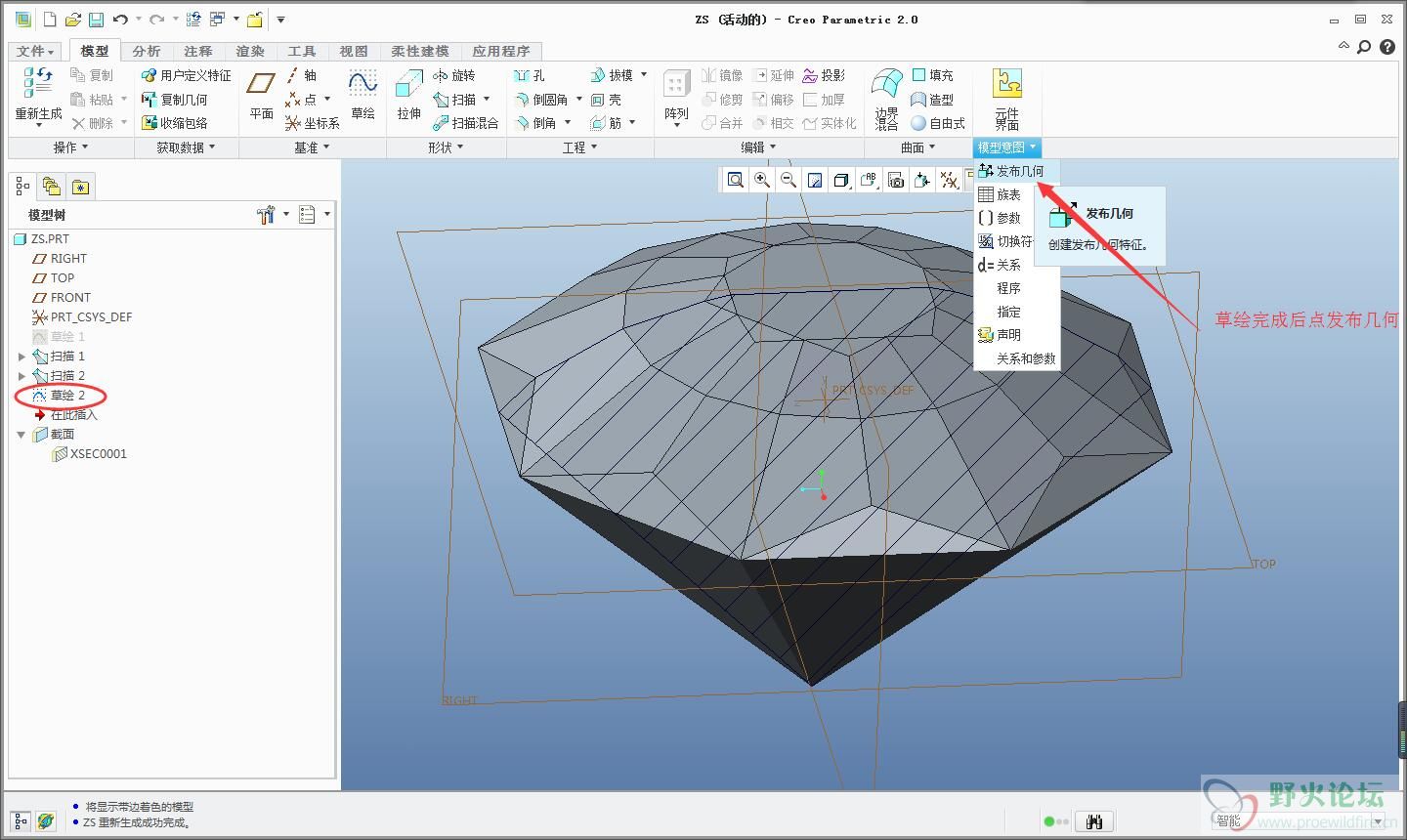Open the saved views icon in graphics toolbar
Viewport: 1407px width, 840px height.
point(869,180)
